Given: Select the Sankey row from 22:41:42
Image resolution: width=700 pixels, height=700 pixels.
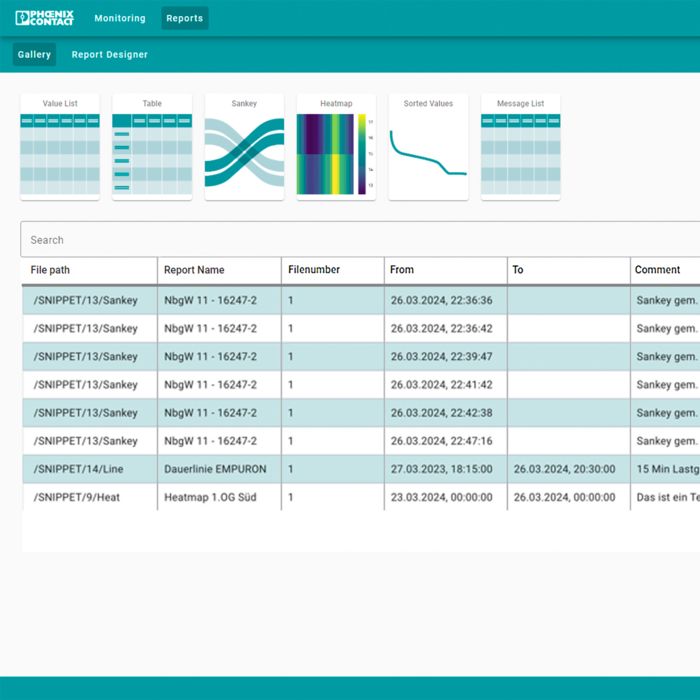Looking at the screenshot, I should tap(361, 385).
